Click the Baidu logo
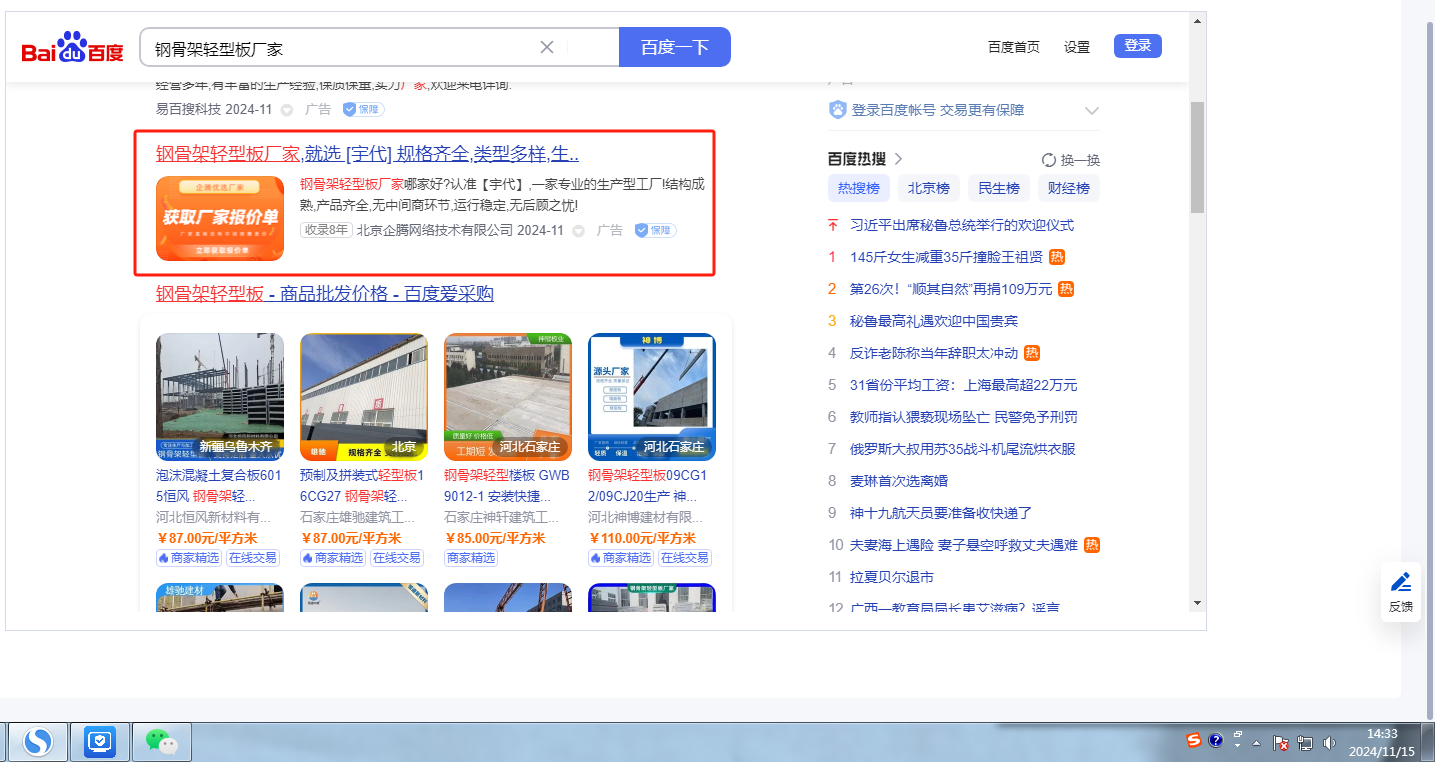 coord(73,48)
